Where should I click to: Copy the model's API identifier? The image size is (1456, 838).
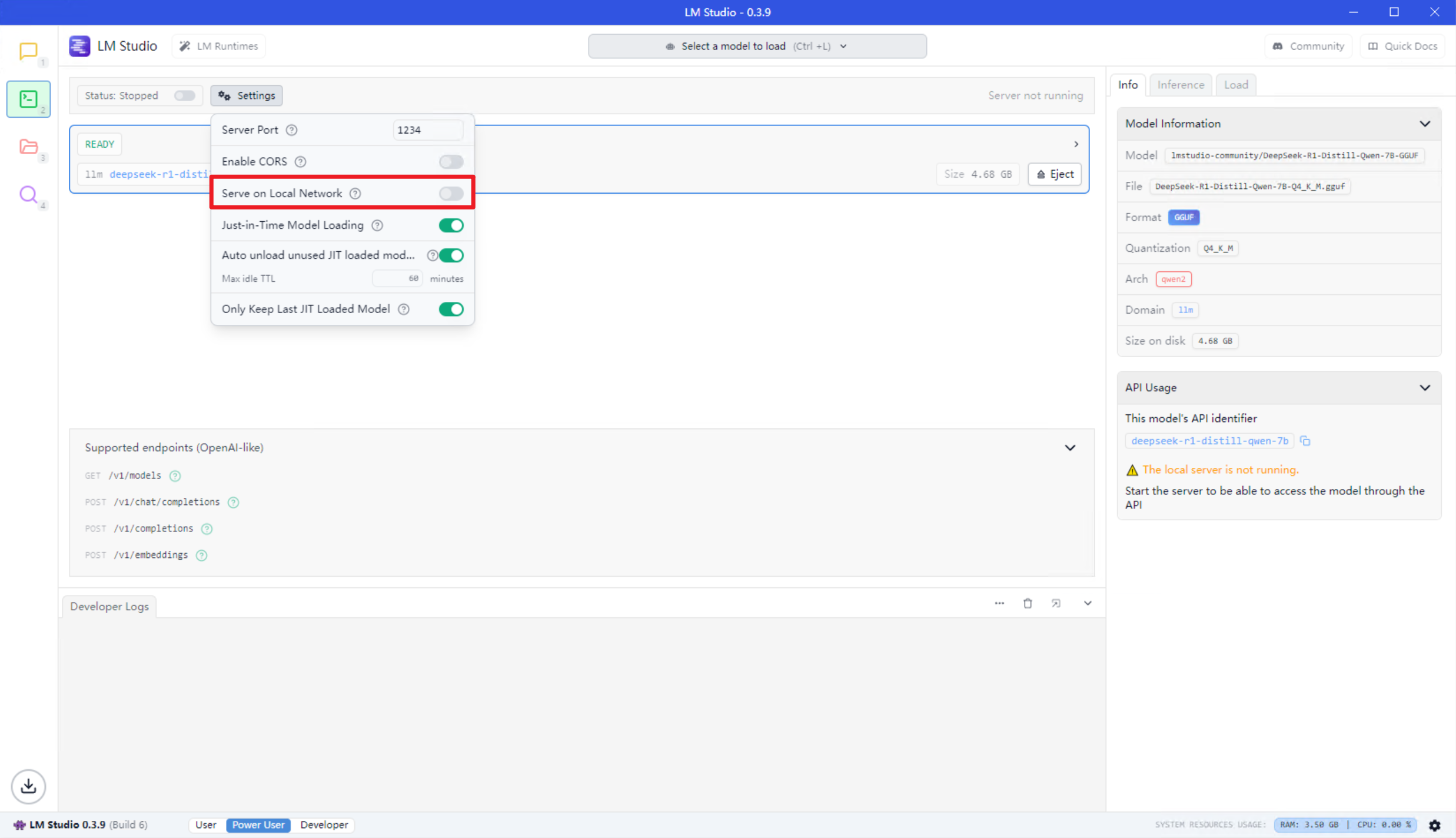[x=1305, y=441]
